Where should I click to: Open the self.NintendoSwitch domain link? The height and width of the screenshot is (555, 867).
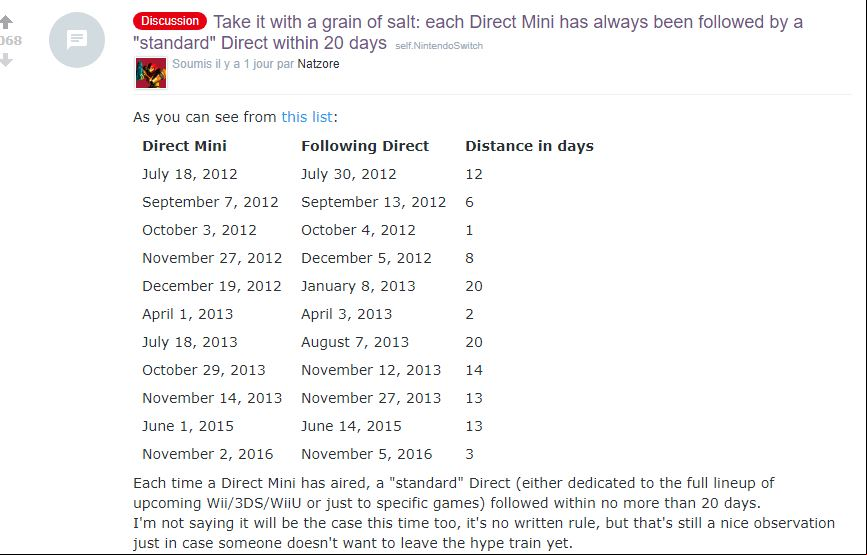coord(439,46)
